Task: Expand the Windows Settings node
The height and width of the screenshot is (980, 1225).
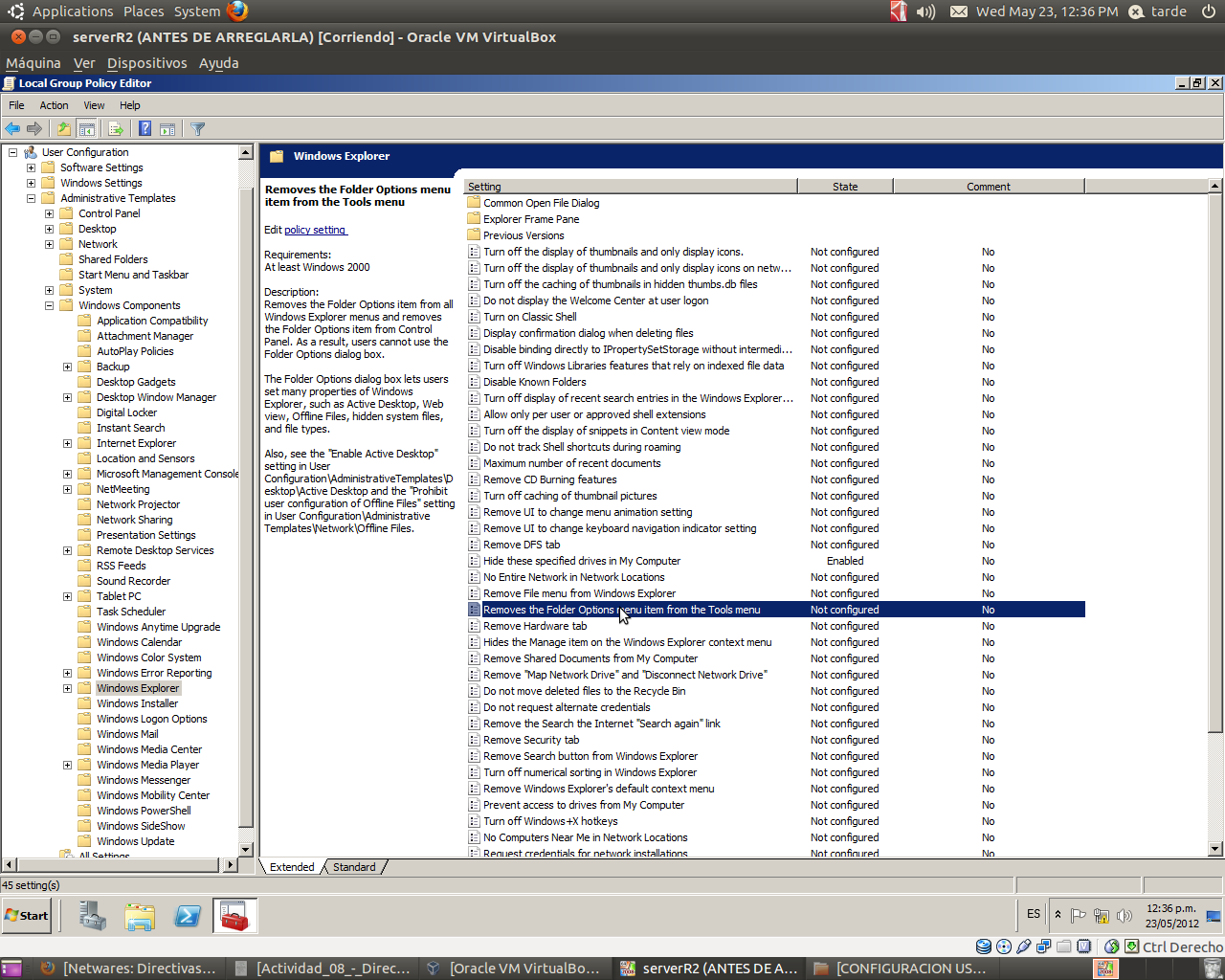Action: tap(31, 183)
